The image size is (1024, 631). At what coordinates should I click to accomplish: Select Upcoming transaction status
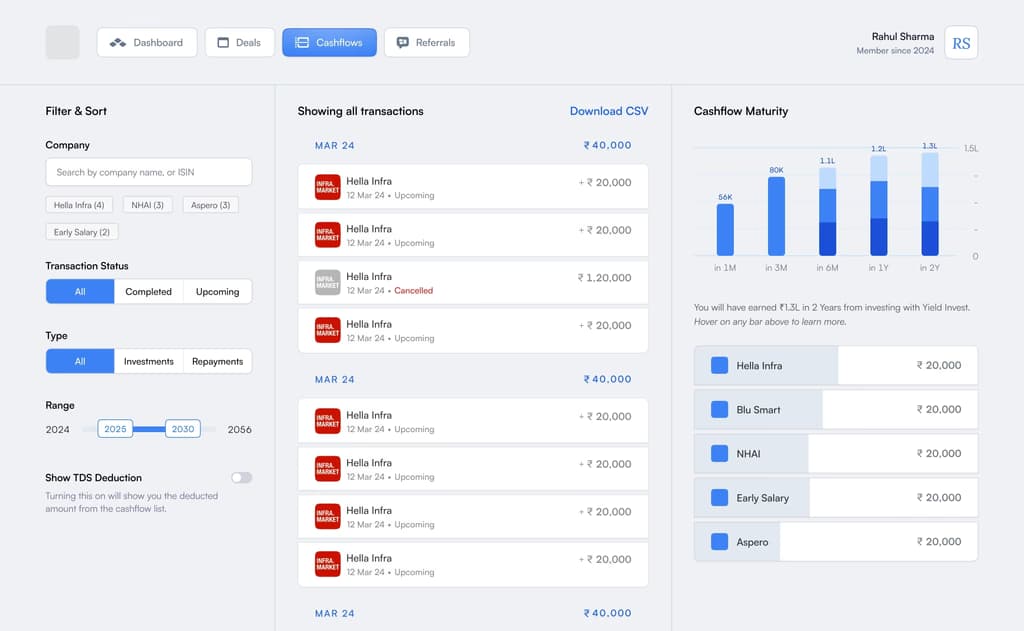(217, 291)
